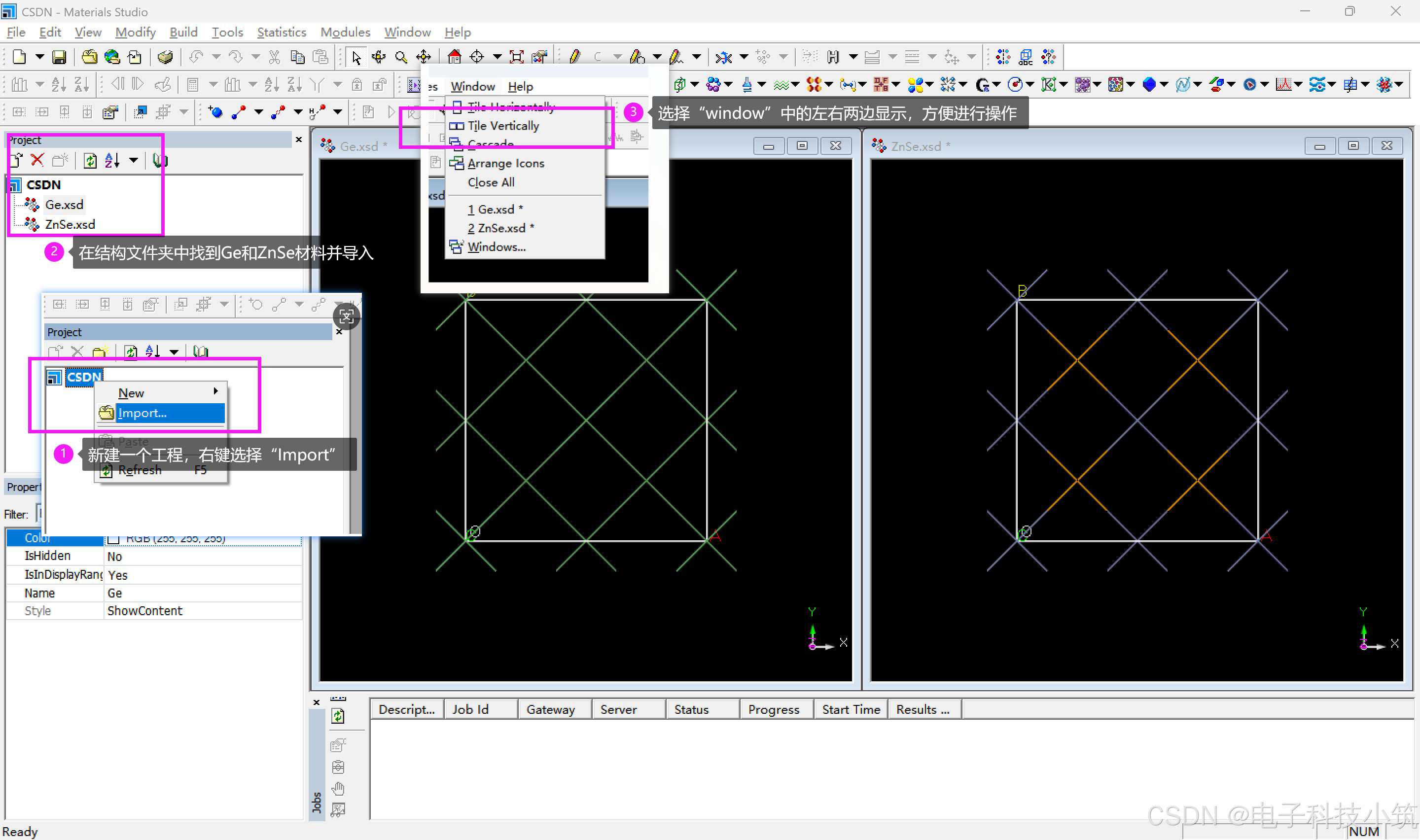Image resolution: width=1420 pixels, height=840 pixels.
Task: Open dropdown arrow next to New document icon
Action: click(x=39, y=57)
